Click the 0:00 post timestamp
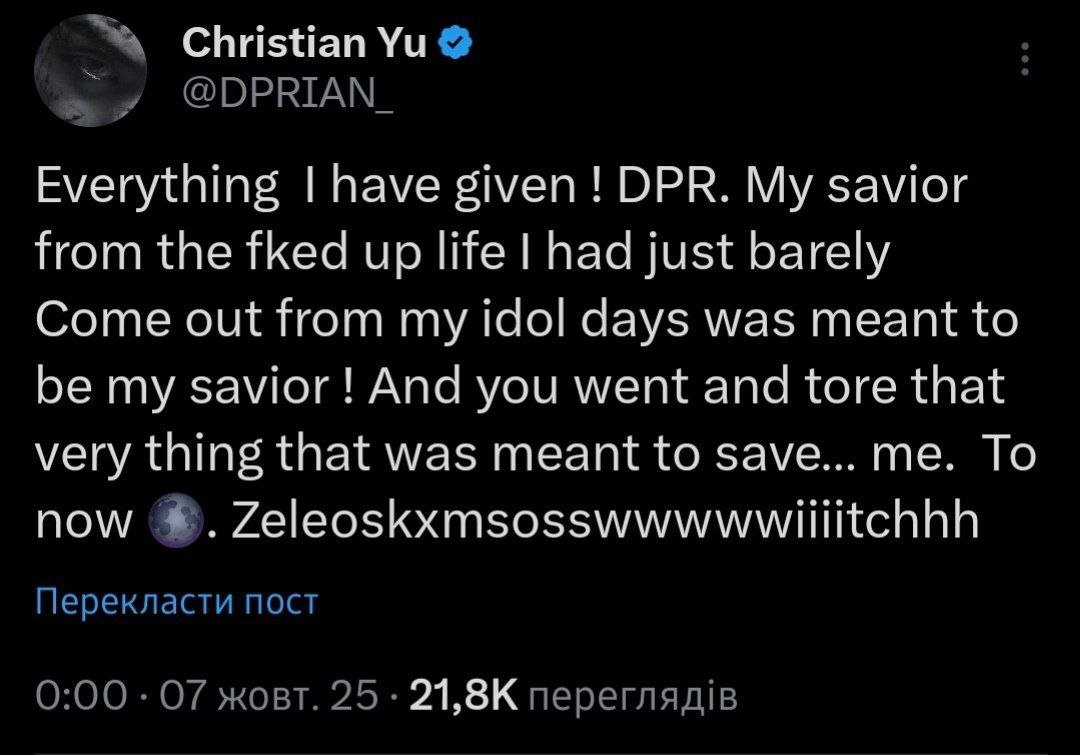The height and width of the screenshot is (755, 1080). click(x=81, y=696)
